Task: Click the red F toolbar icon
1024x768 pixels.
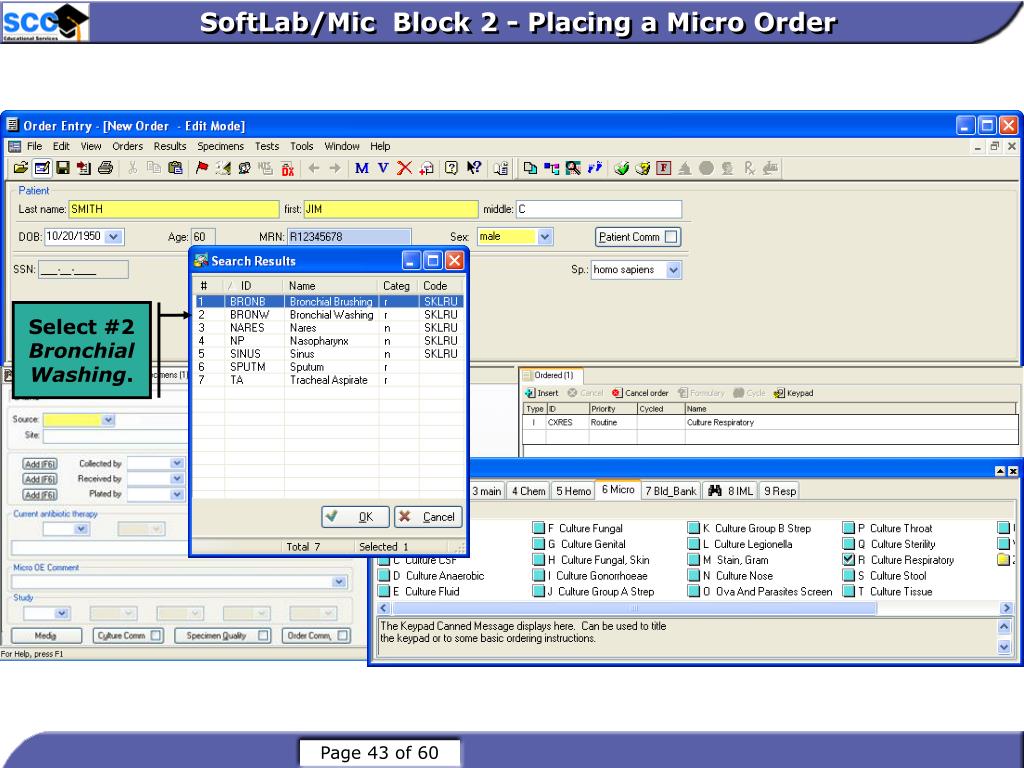Action: coord(664,168)
